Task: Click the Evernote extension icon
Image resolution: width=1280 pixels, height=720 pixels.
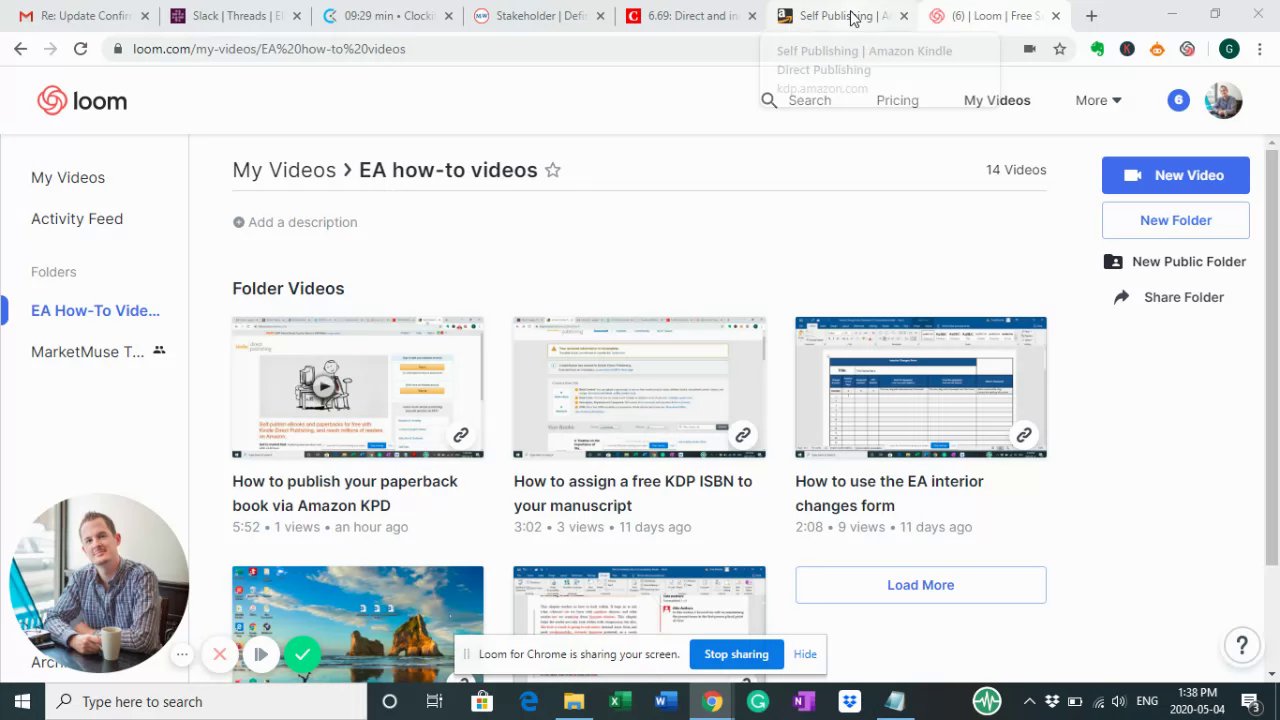Action: point(1097,49)
